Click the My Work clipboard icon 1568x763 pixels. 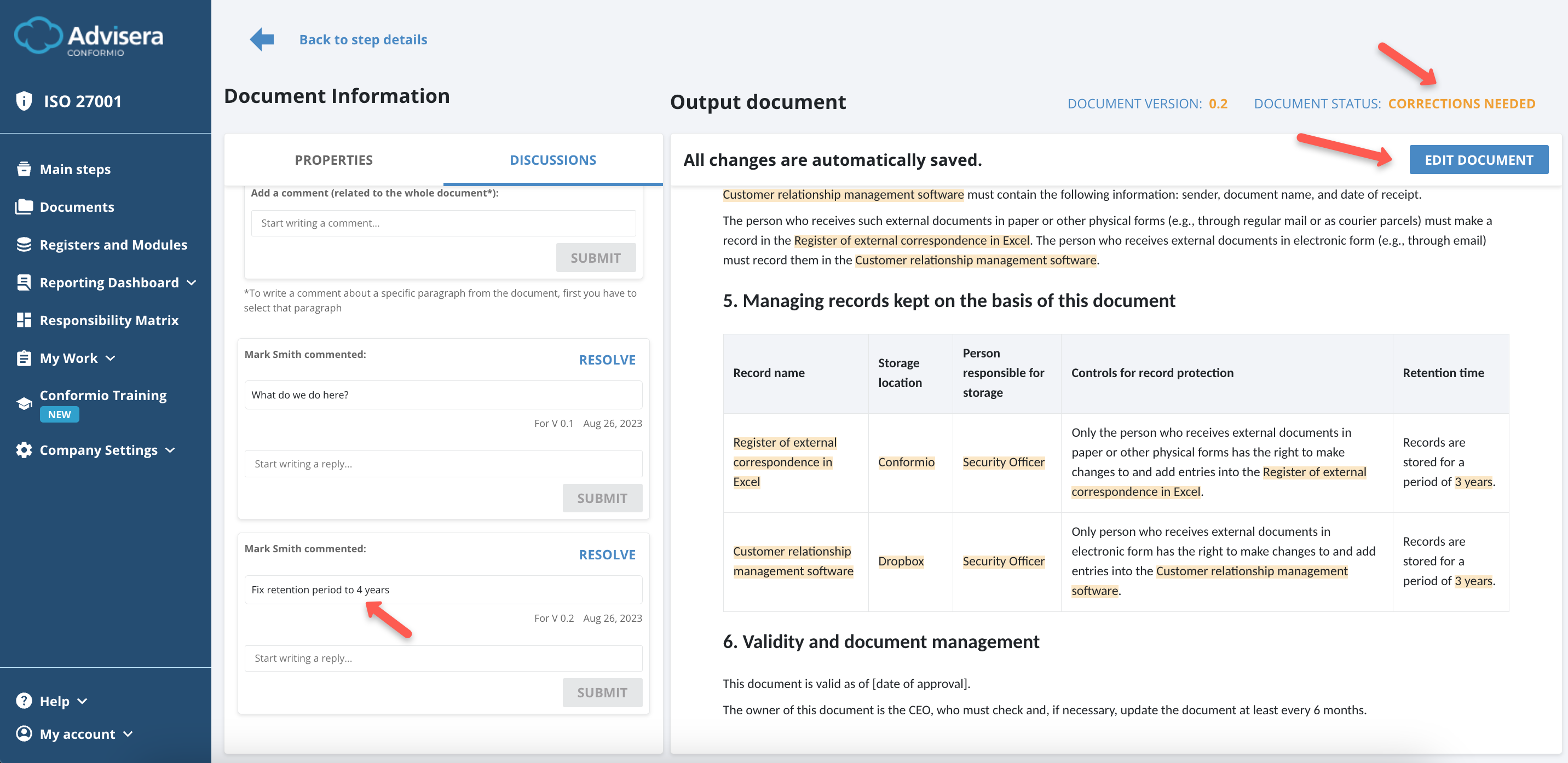pos(24,358)
